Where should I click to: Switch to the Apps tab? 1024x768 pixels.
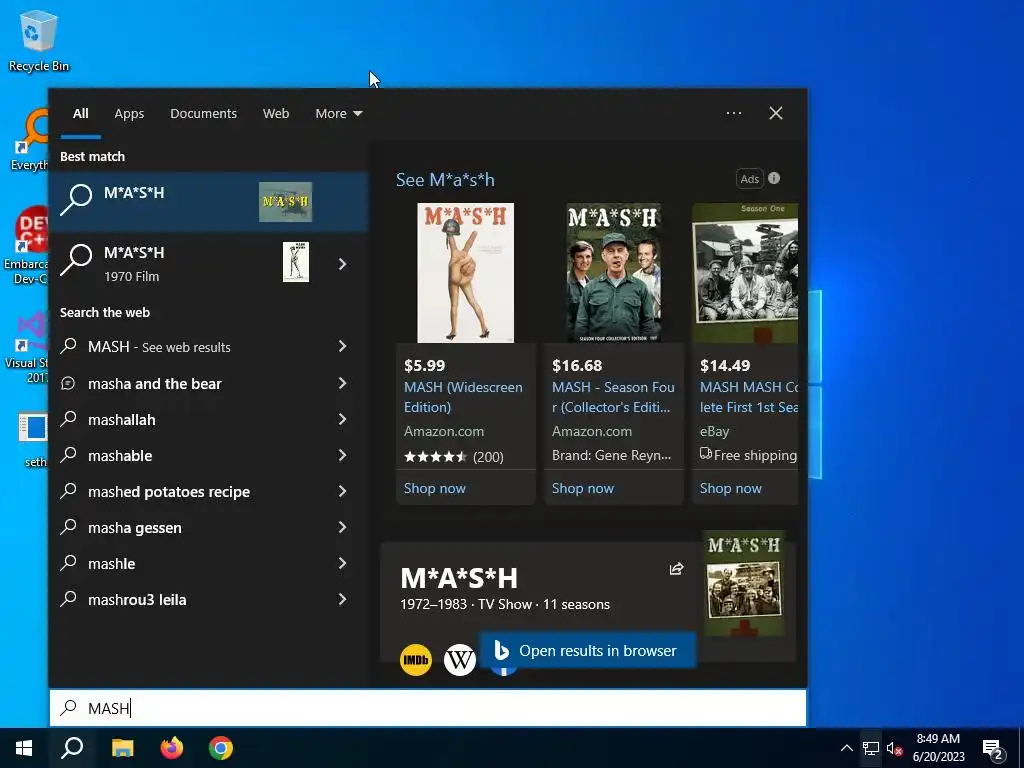point(129,113)
